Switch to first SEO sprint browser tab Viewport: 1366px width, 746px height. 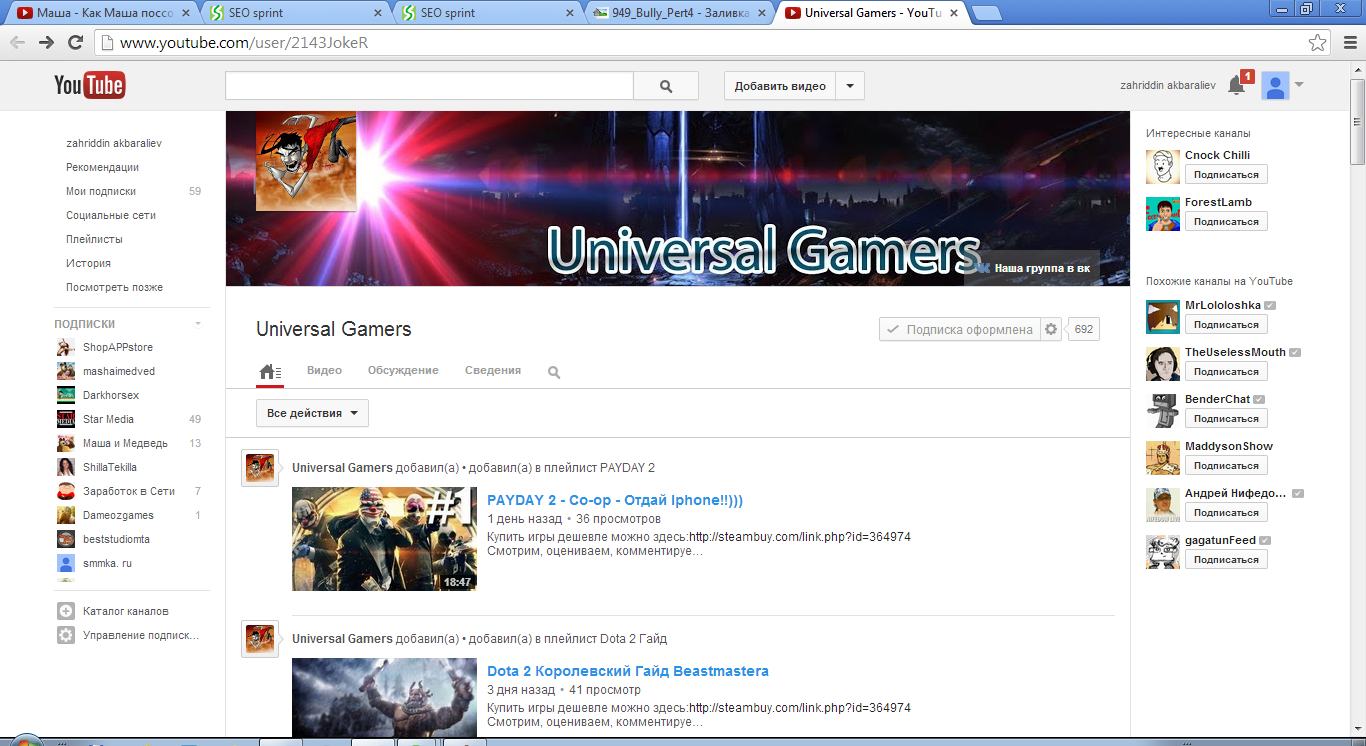pyautogui.click(x=293, y=13)
